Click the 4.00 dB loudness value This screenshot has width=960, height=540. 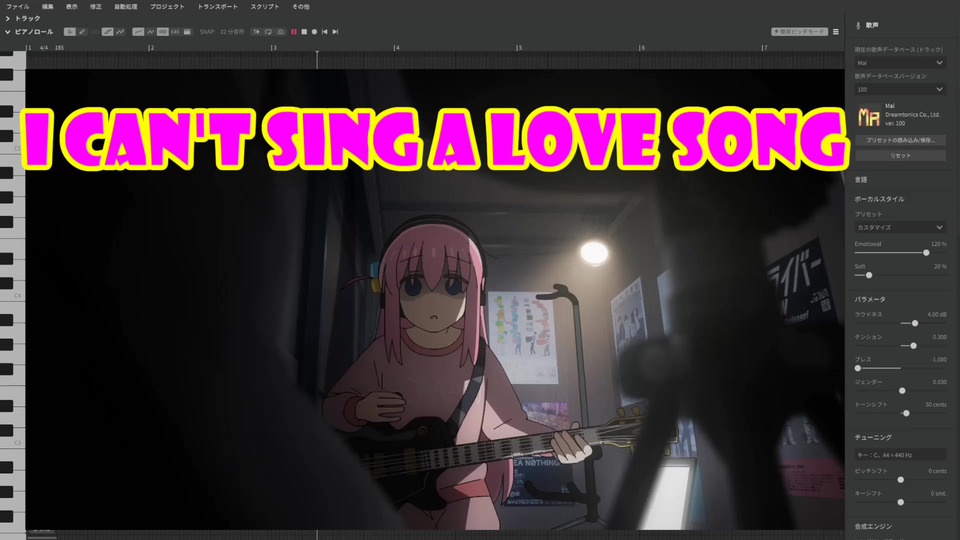point(937,315)
